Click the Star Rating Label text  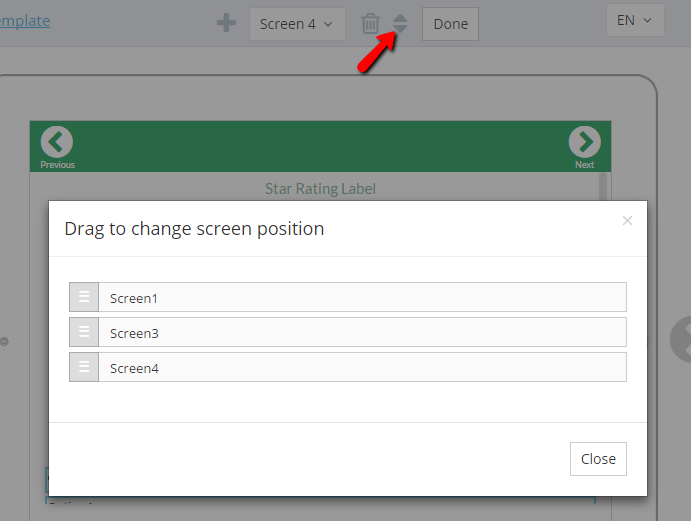pos(320,189)
